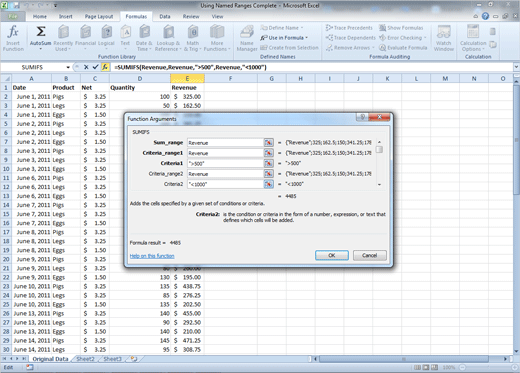
Task: Open the Date & Time functions icon
Action: (144, 32)
